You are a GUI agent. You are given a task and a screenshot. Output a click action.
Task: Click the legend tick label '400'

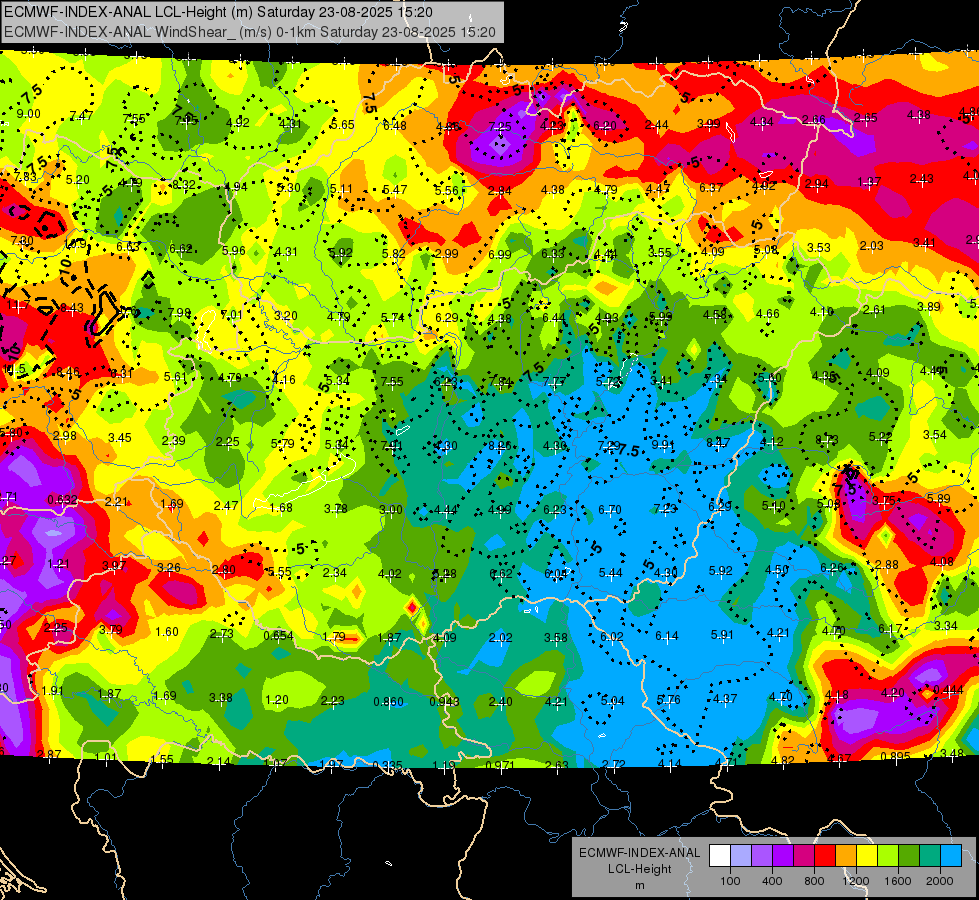tap(772, 881)
